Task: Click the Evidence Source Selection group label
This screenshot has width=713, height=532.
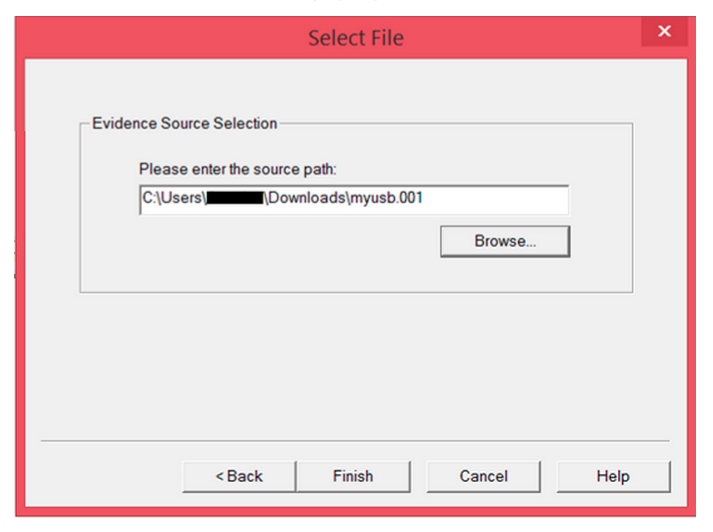Action: click(x=184, y=124)
